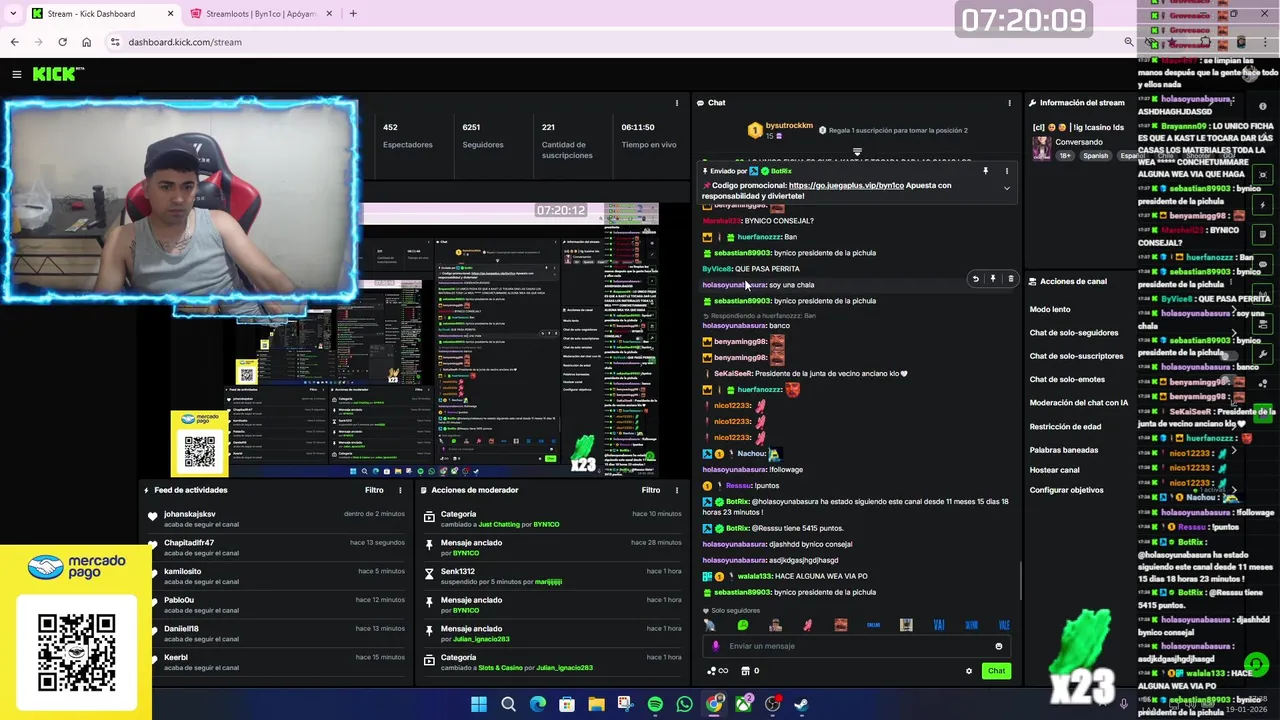Open Steam from the taskbar
The width and height of the screenshot is (1280, 720).
point(801,704)
